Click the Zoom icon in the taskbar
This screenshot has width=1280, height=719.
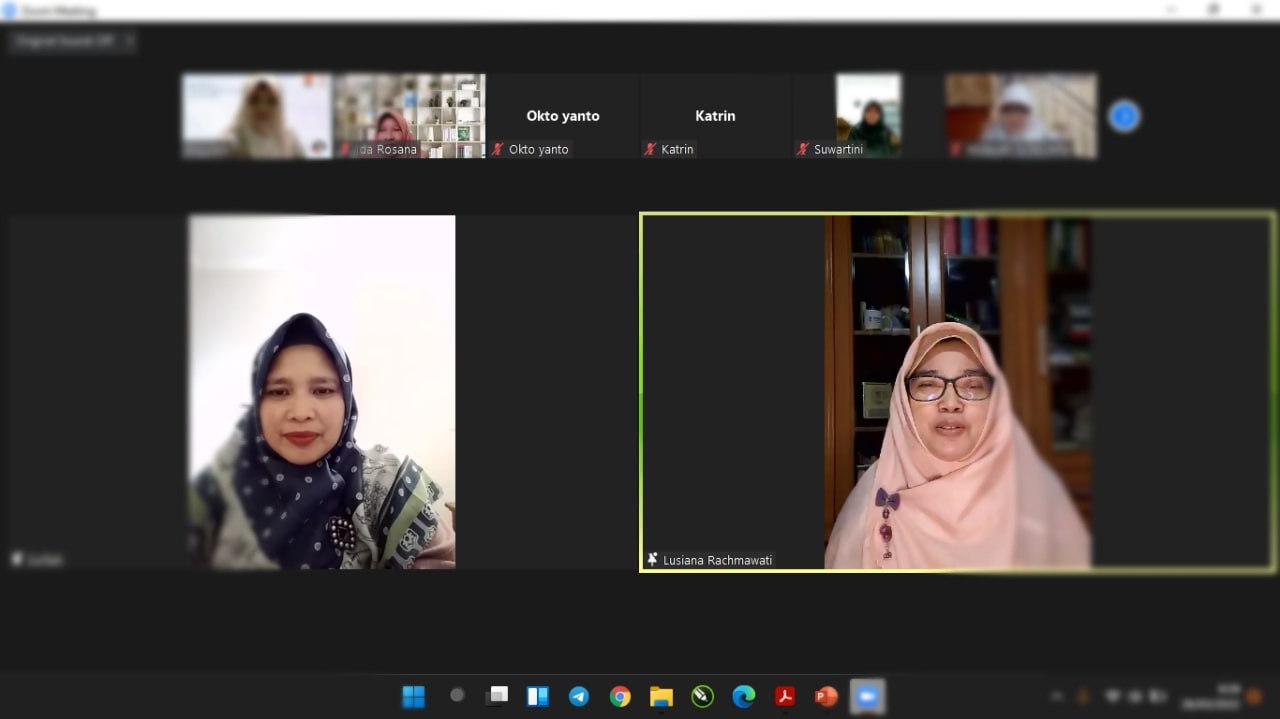[x=867, y=697]
